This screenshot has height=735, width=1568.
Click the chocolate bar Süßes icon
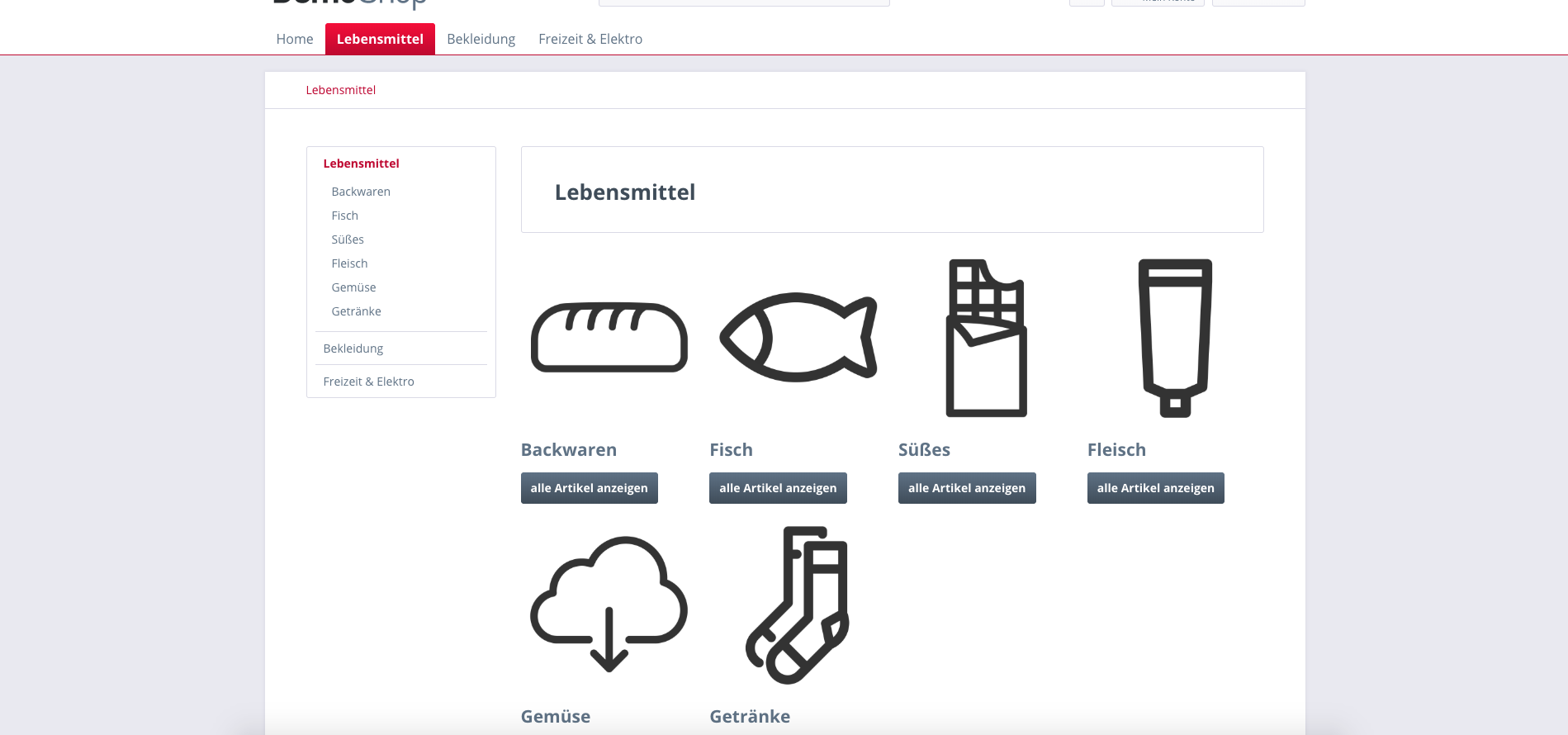987,338
